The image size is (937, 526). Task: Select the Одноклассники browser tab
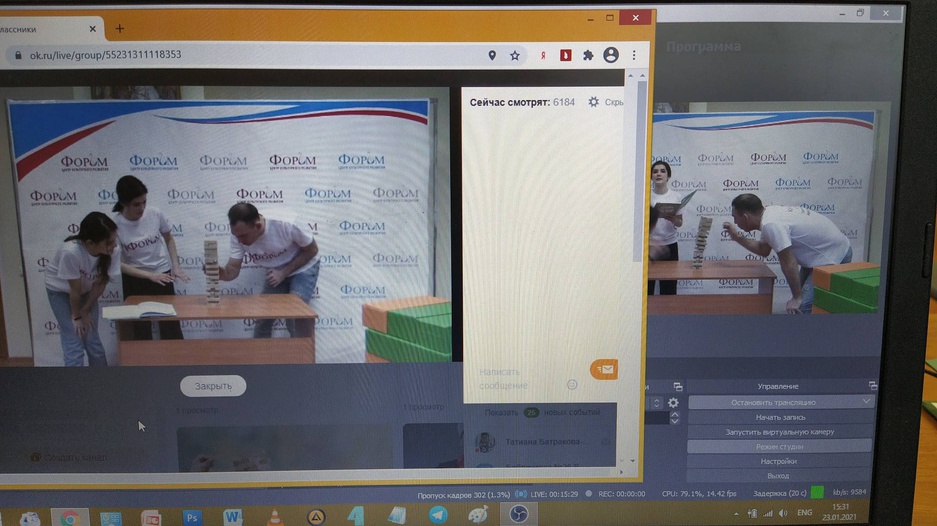[45, 29]
